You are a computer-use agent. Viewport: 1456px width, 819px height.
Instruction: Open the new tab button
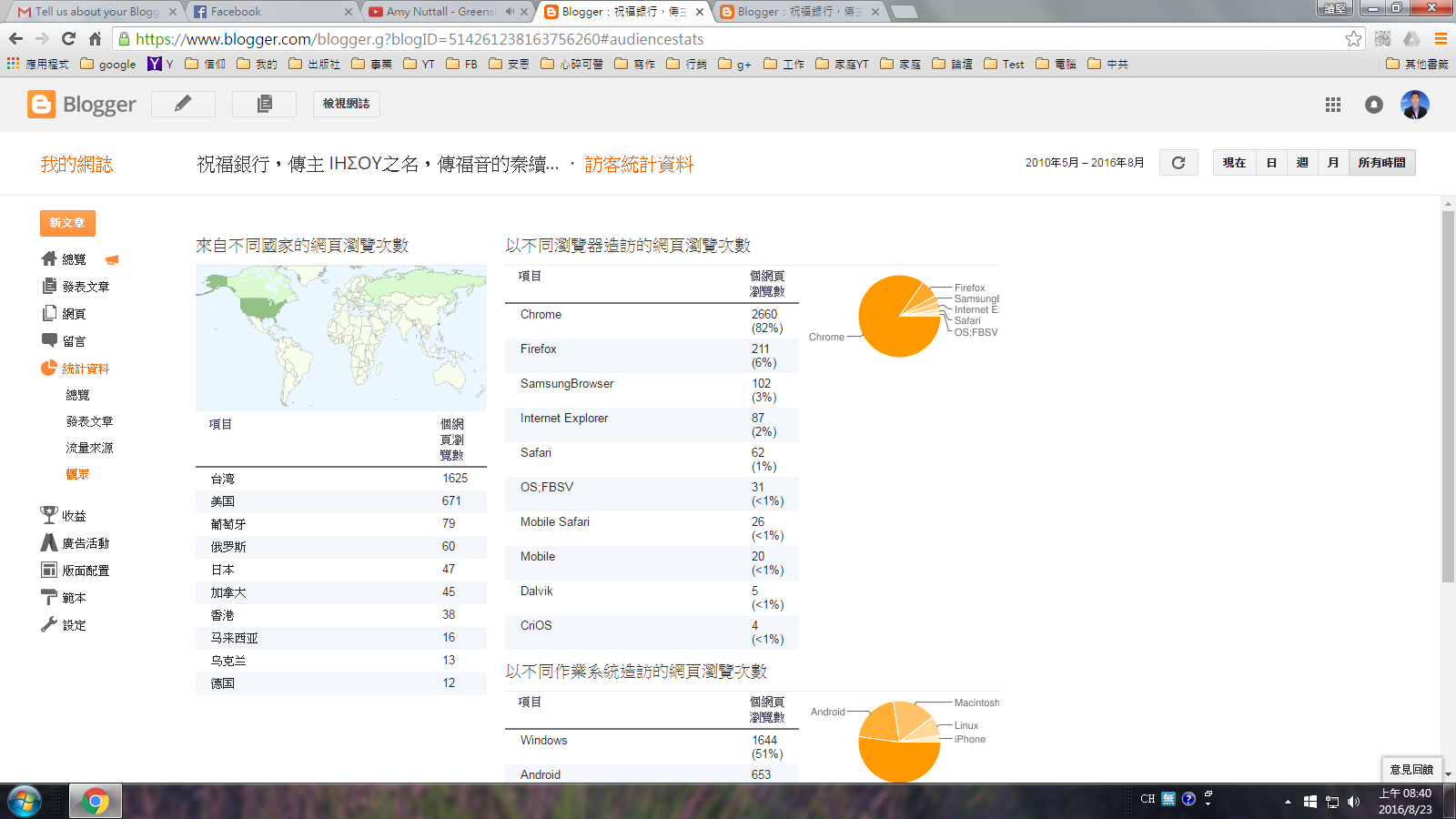click(x=904, y=12)
